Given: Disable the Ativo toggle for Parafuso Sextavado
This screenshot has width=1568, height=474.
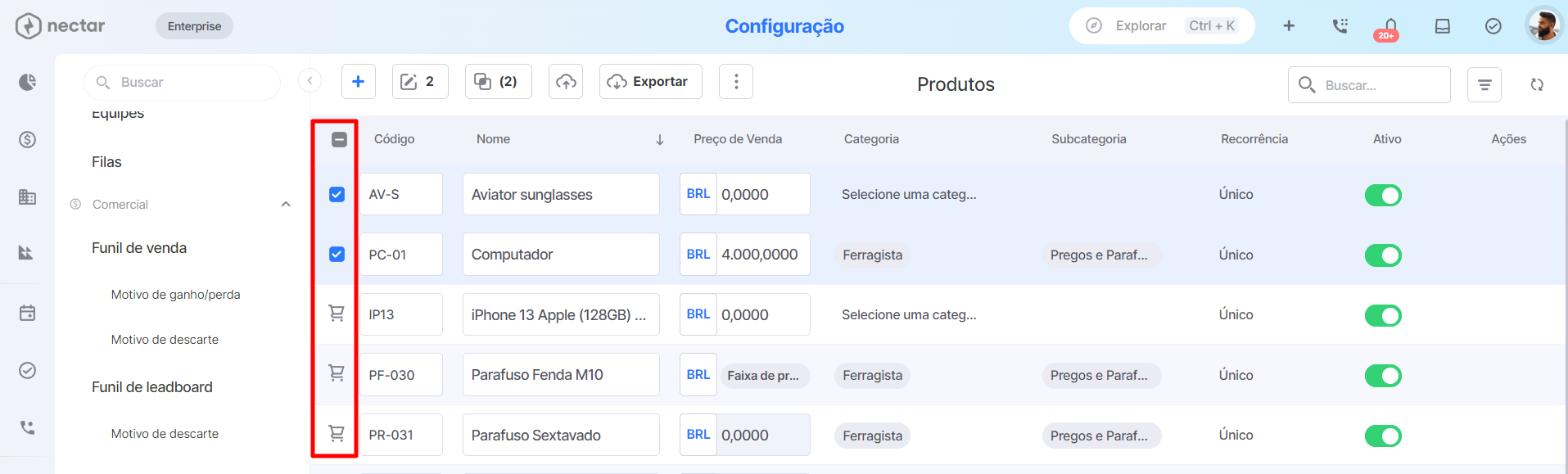Looking at the screenshot, I should pyautogui.click(x=1383, y=436).
